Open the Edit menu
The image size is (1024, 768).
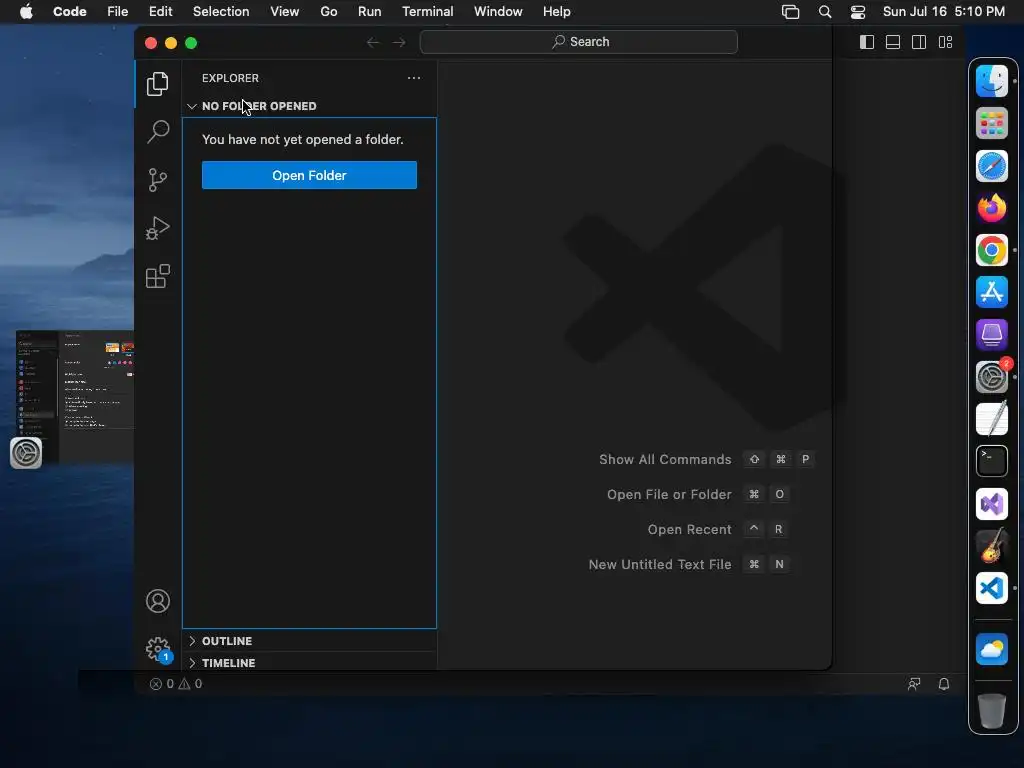coord(160,12)
